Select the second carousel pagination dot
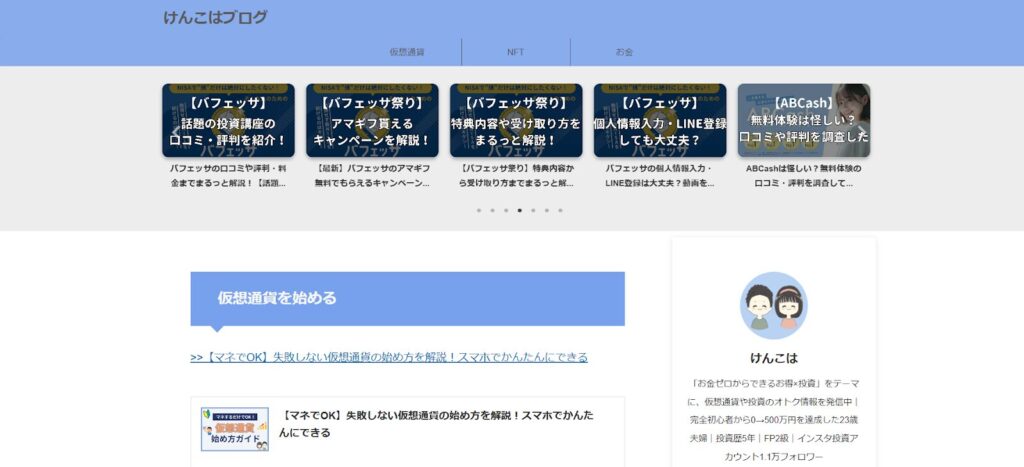The height and width of the screenshot is (467, 1024). (x=492, y=210)
